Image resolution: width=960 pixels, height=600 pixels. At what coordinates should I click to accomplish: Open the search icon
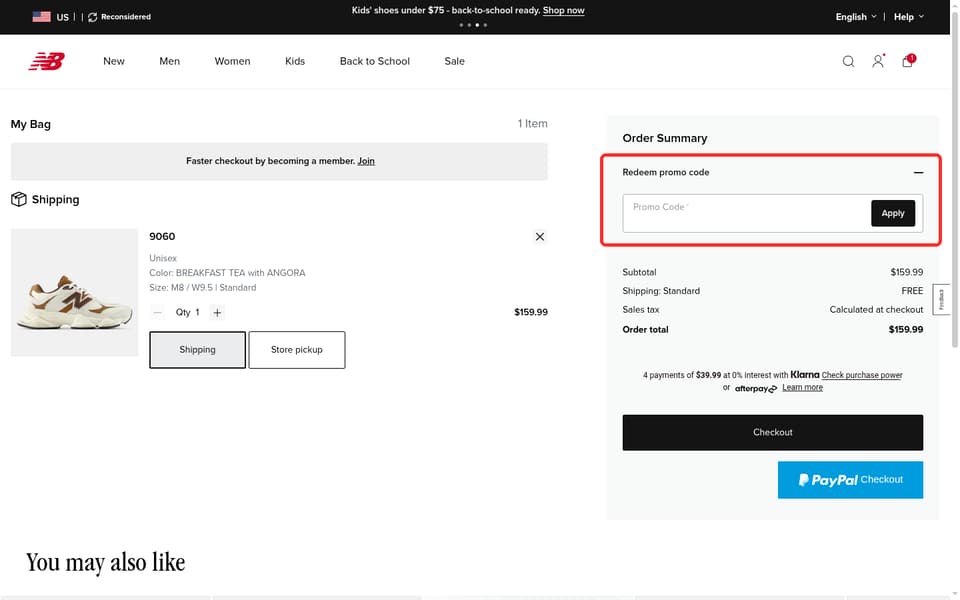[848, 61]
